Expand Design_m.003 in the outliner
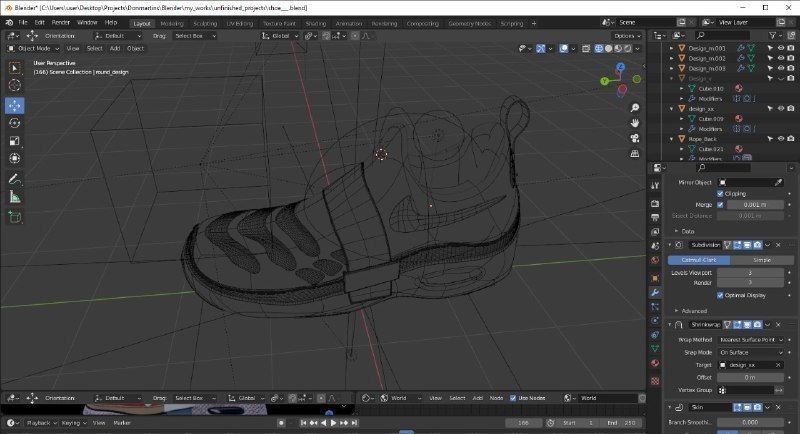800x434 pixels. [671, 68]
